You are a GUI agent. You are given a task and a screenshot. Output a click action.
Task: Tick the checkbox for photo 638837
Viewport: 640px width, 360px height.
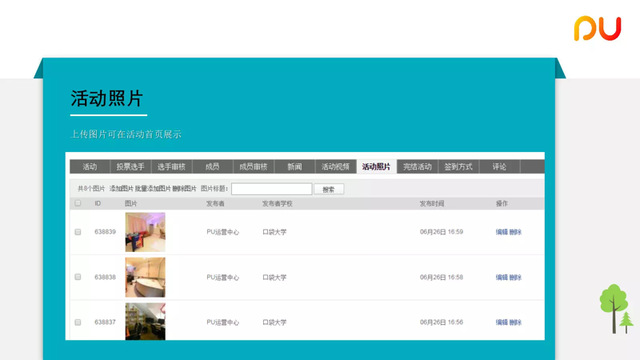coord(78,322)
